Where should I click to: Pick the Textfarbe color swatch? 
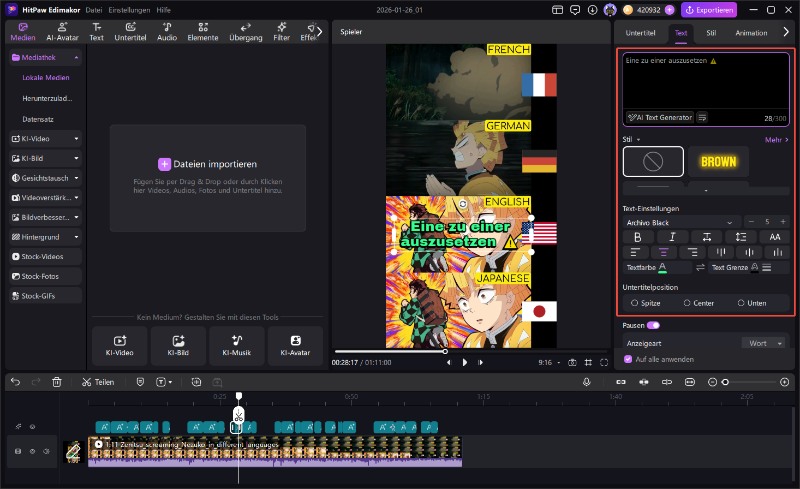[x=663, y=268]
